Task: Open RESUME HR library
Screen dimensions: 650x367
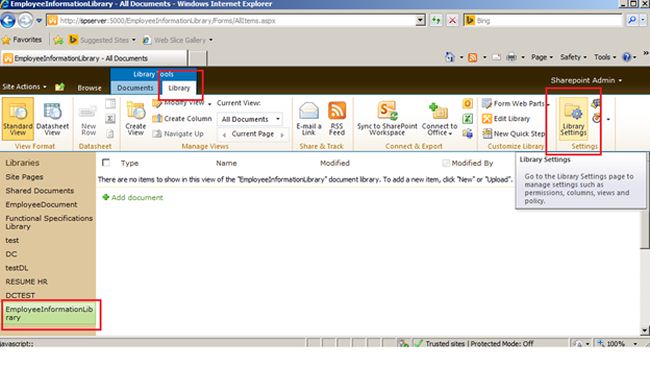Action: [x=27, y=282]
